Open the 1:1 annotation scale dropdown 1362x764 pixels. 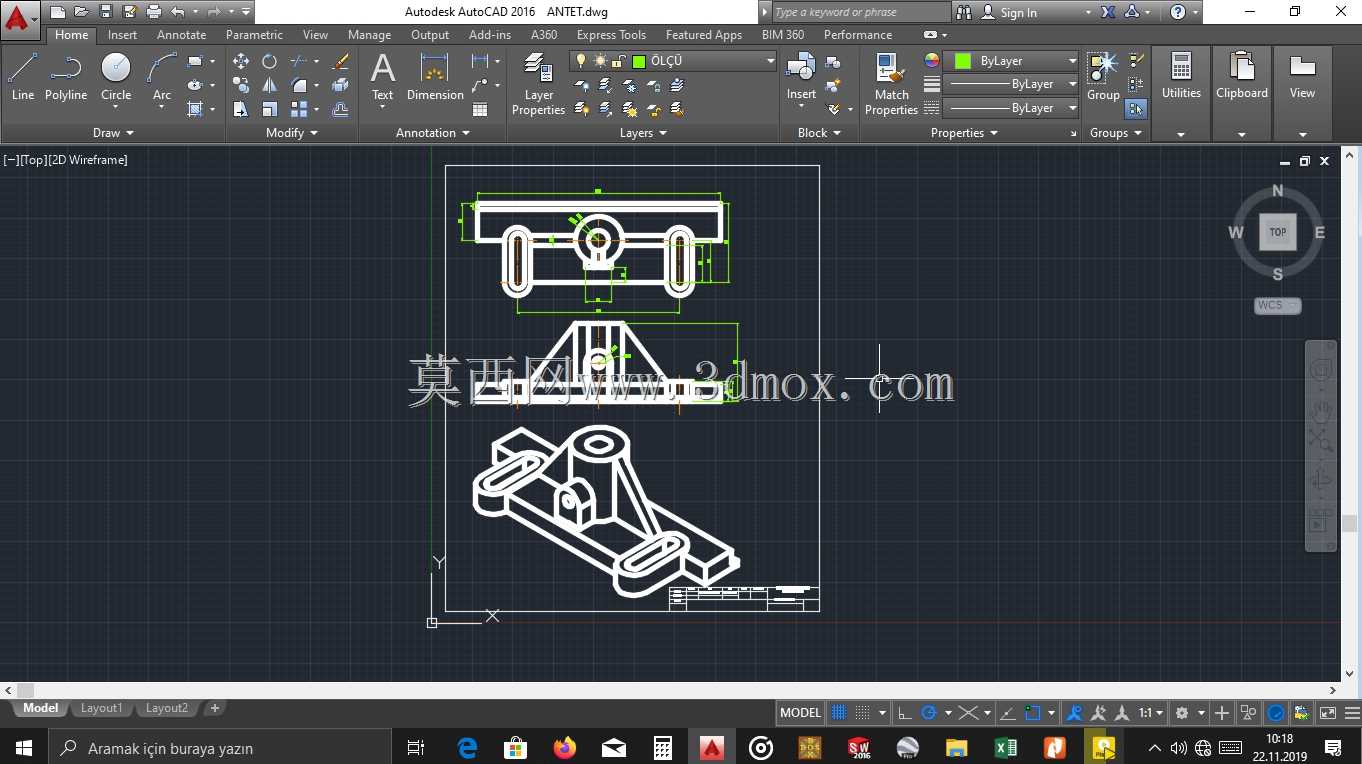point(1152,713)
